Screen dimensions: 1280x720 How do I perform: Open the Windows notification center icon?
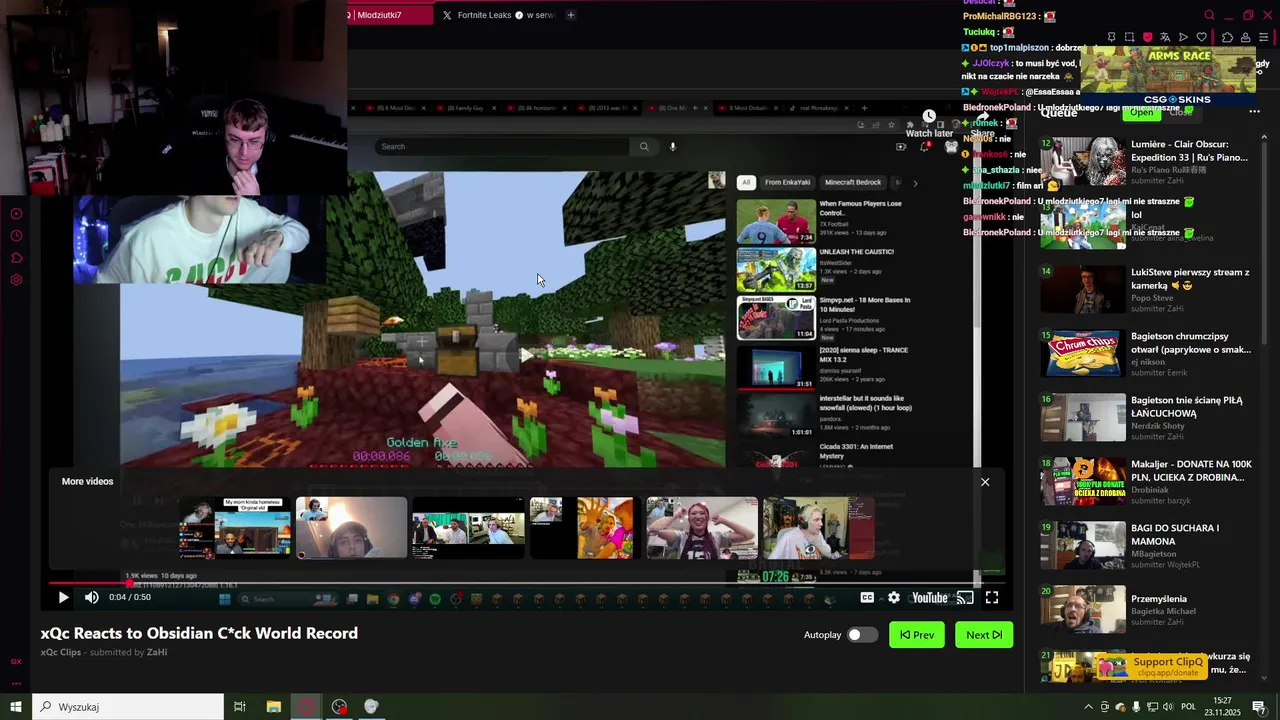tap(1259, 707)
